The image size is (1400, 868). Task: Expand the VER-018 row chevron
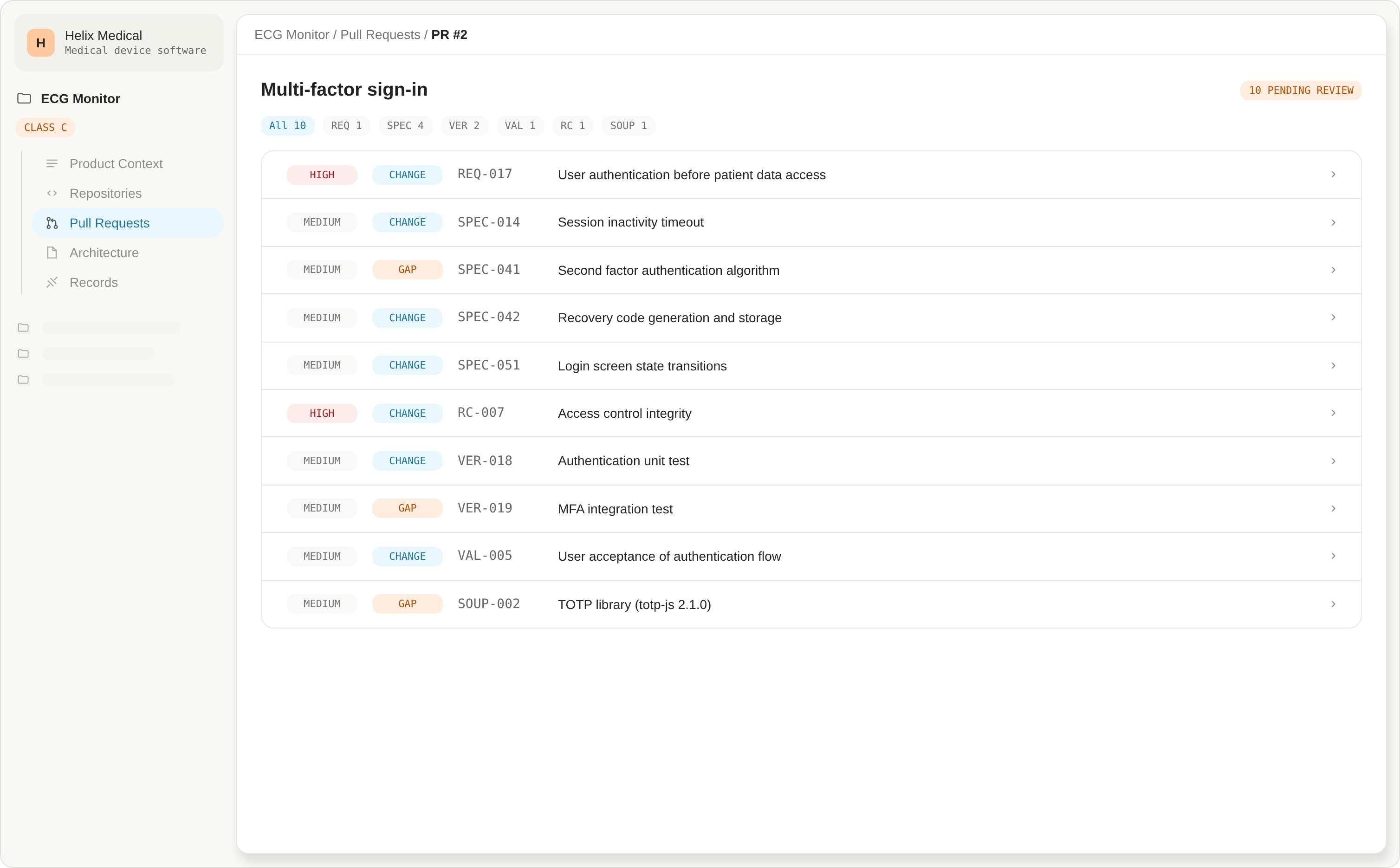click(1334, 461)
